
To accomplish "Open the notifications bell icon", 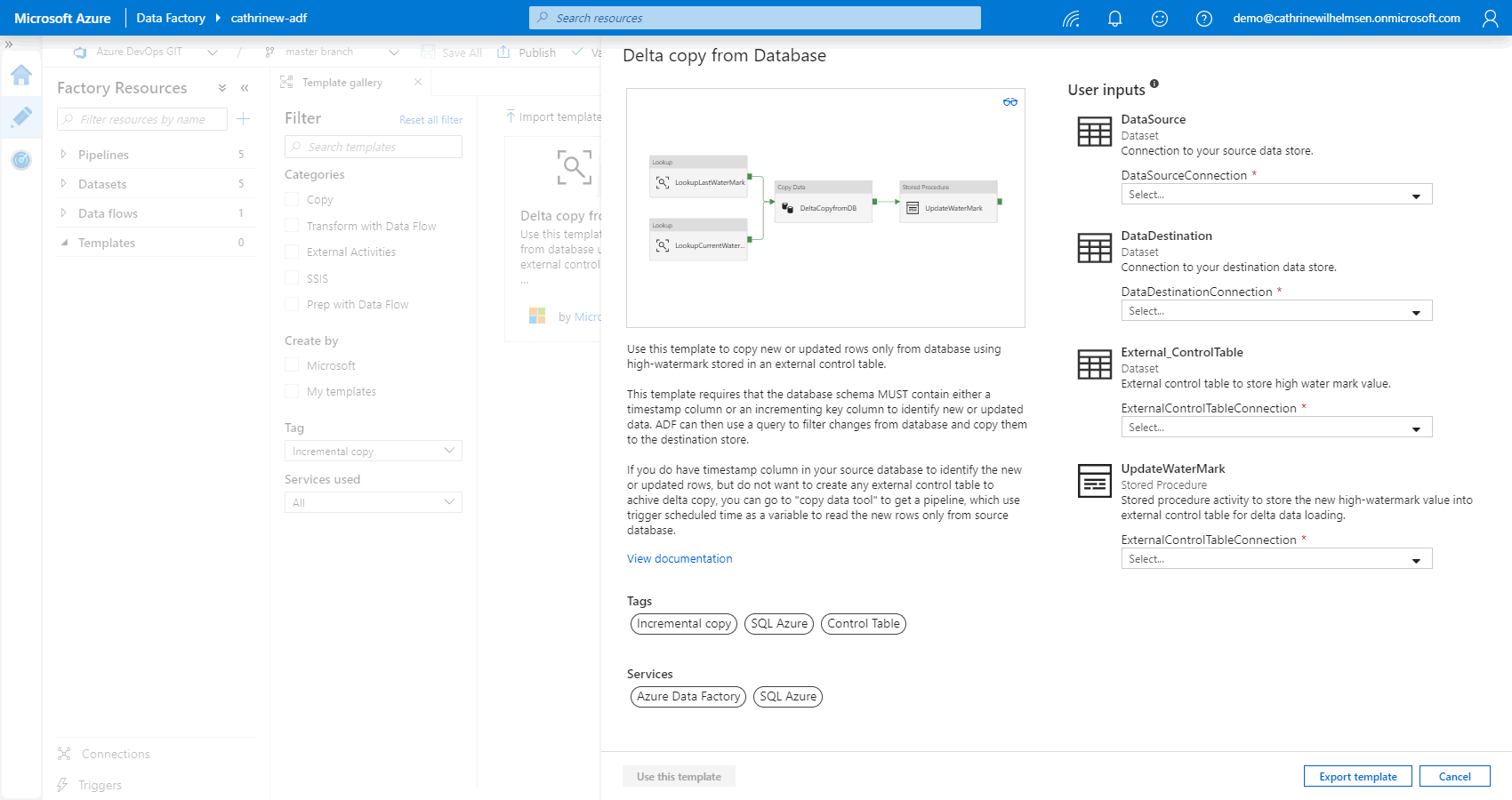I will [x=1114, y=19].
